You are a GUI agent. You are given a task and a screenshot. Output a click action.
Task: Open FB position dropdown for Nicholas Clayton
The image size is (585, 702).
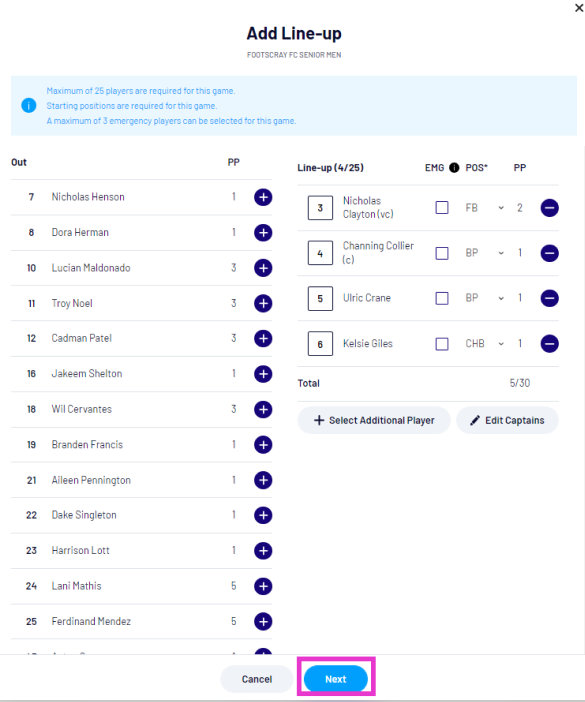pyautogui.click(x=485, y=208)
